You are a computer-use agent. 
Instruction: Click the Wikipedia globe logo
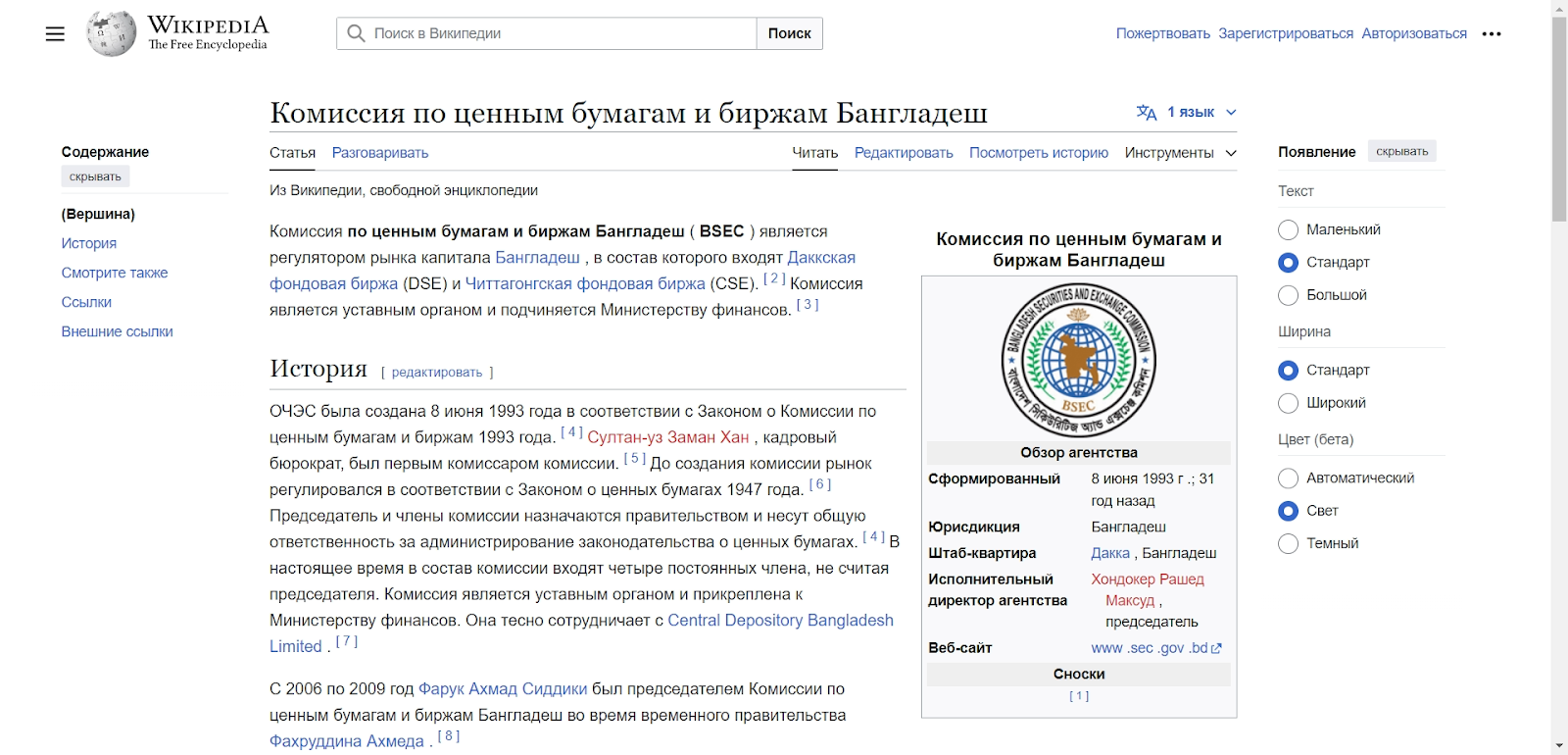tap(111, 33)
